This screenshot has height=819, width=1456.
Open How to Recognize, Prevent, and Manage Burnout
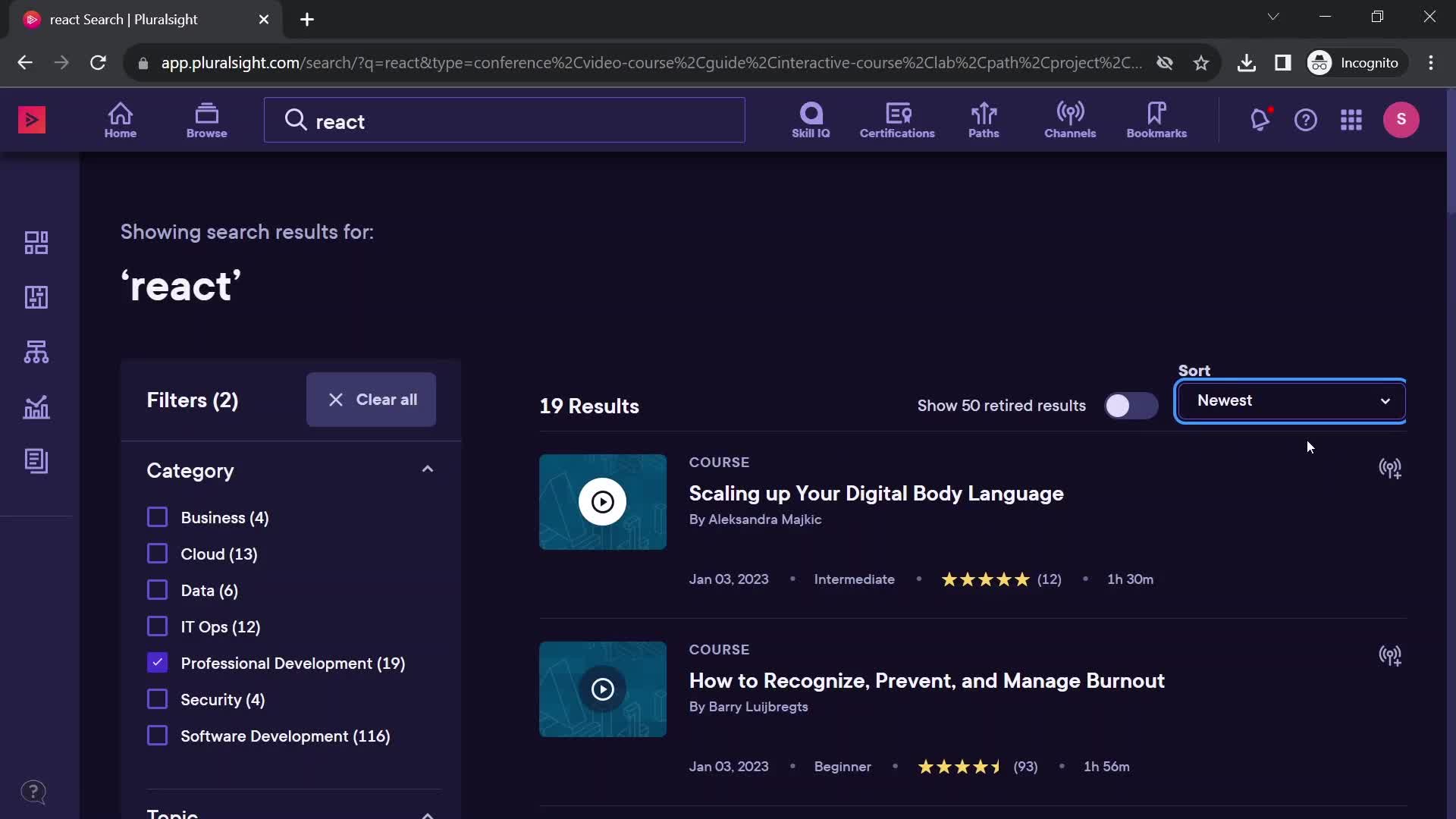tap(927, 681)
